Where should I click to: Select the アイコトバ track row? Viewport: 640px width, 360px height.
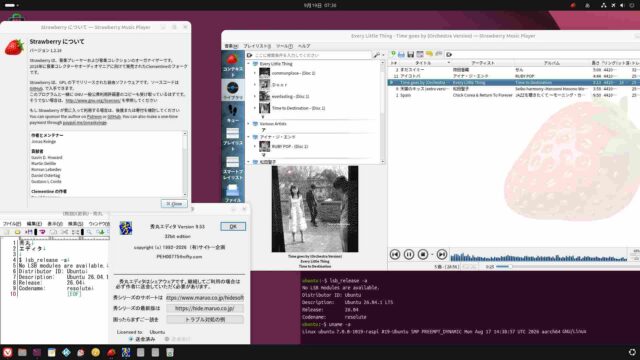pyautogui.click(x=513, y=76)
